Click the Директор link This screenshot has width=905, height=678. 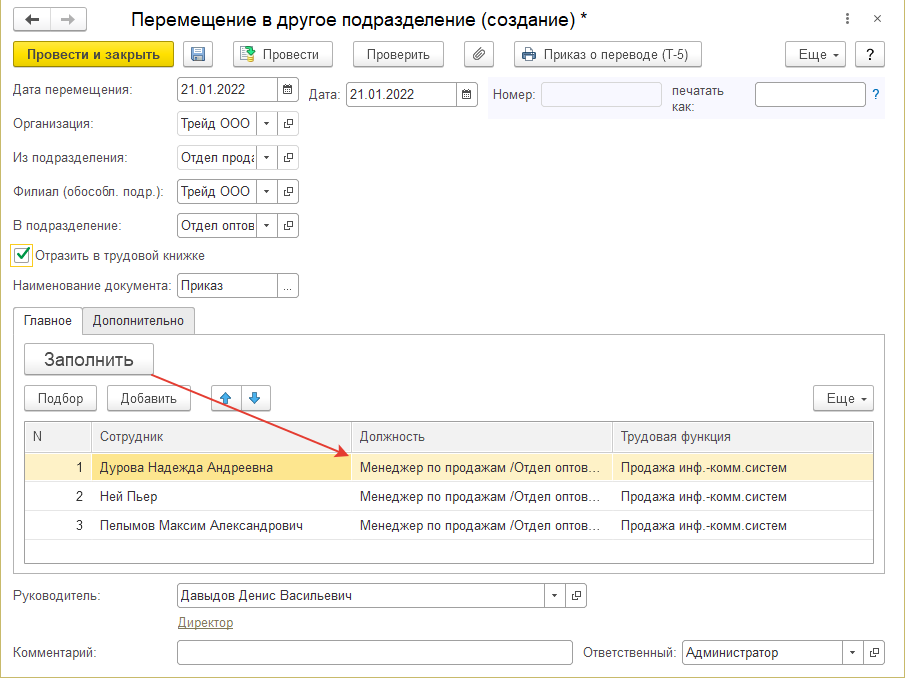coord(205,623)
